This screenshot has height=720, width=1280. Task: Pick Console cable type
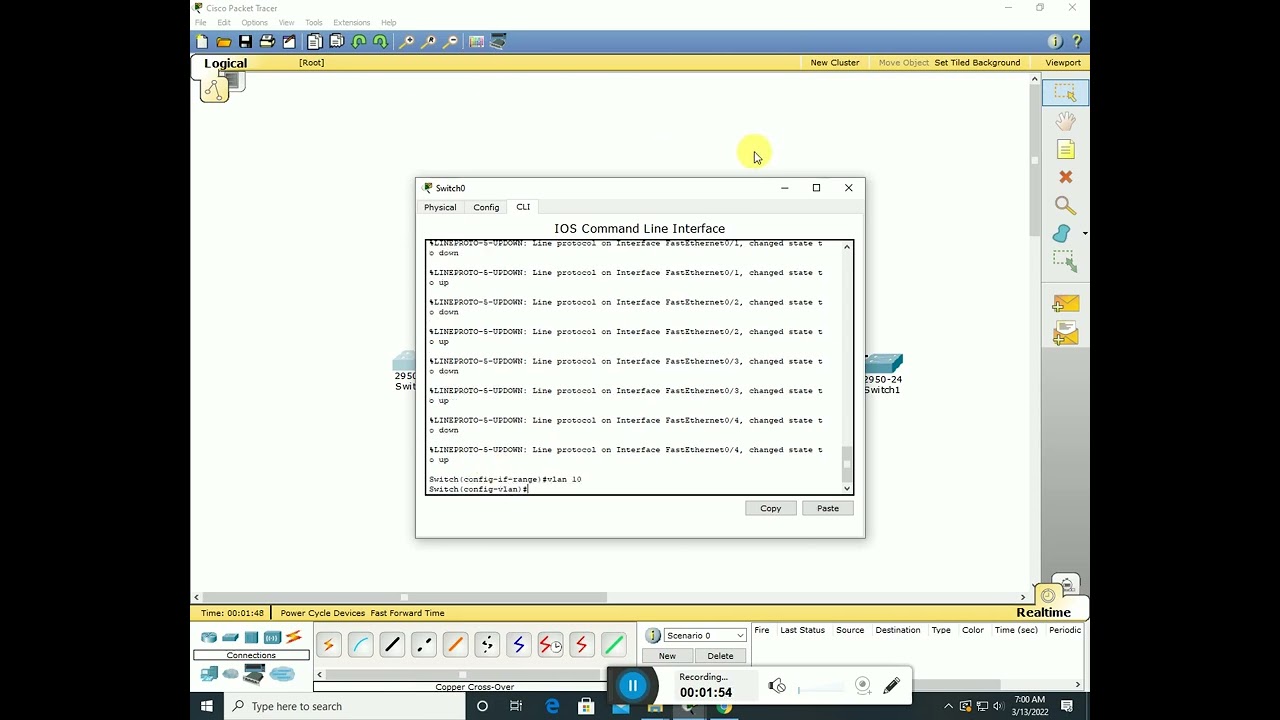pos(360,645)
